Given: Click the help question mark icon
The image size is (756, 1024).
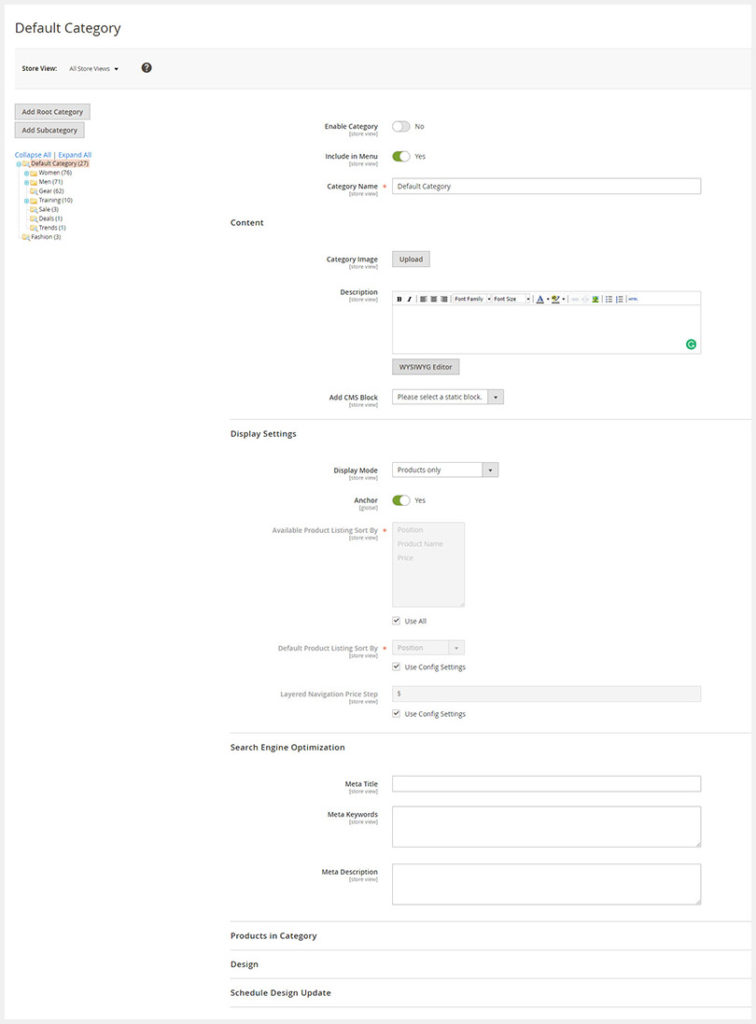Looking at the screenshot, I should (147, 68).
